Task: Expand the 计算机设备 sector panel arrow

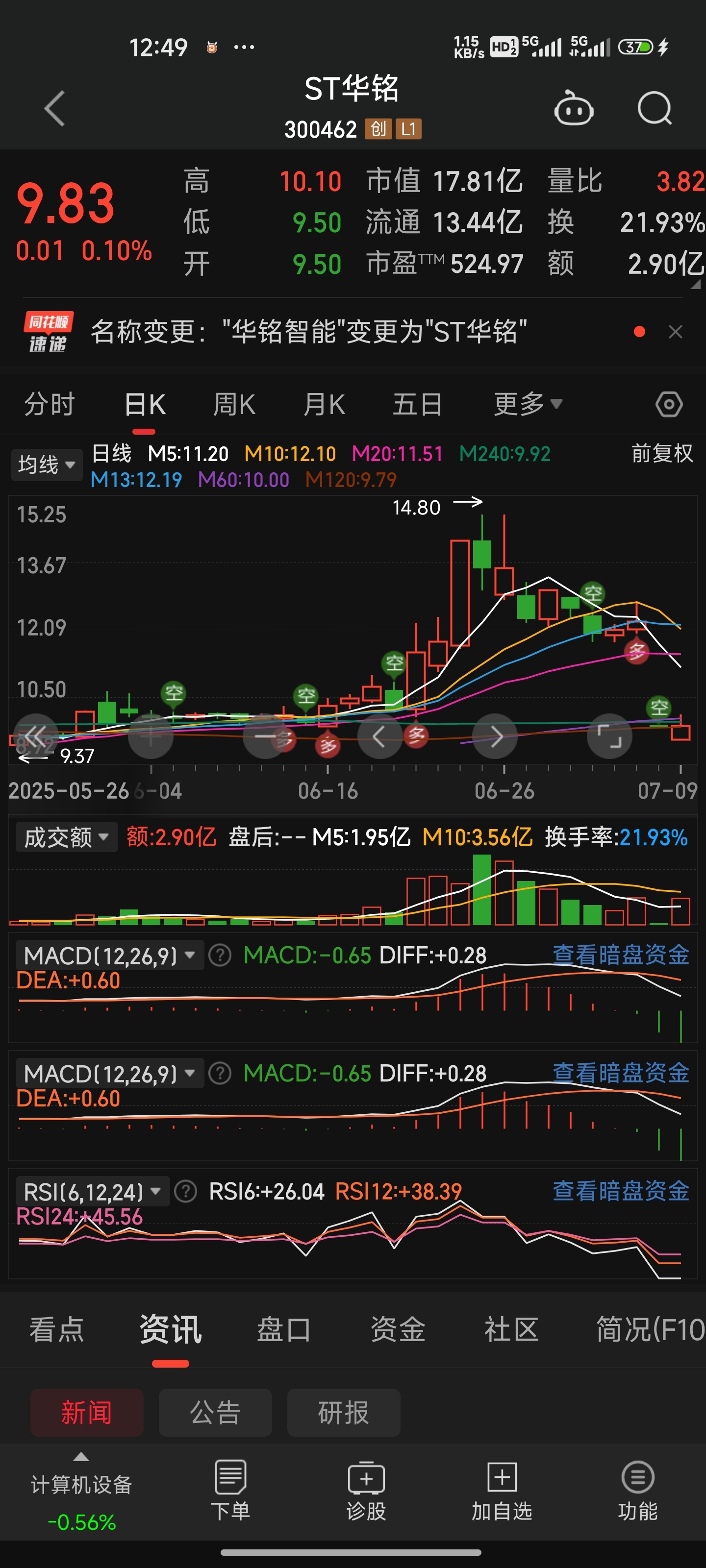Action: point(81,1457)
